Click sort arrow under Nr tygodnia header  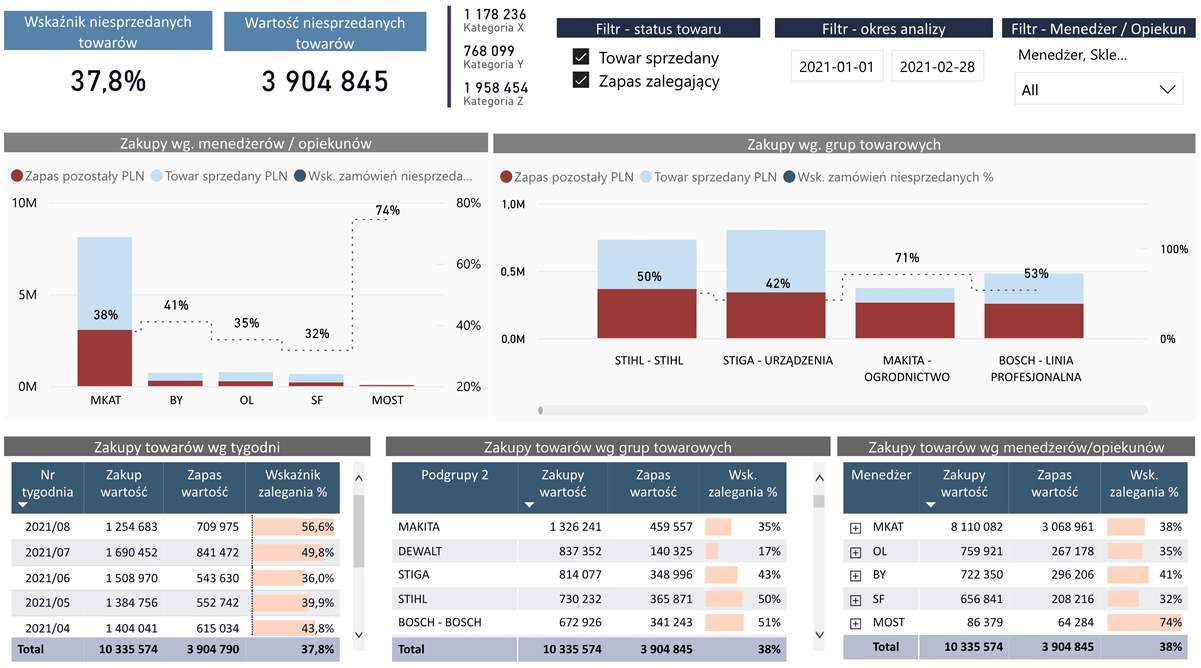(22, 505)
